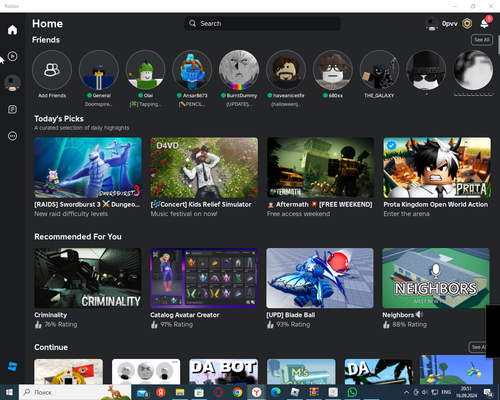Click See All for Friends
The width and height of the screenshot is (500, 400).
482,40
